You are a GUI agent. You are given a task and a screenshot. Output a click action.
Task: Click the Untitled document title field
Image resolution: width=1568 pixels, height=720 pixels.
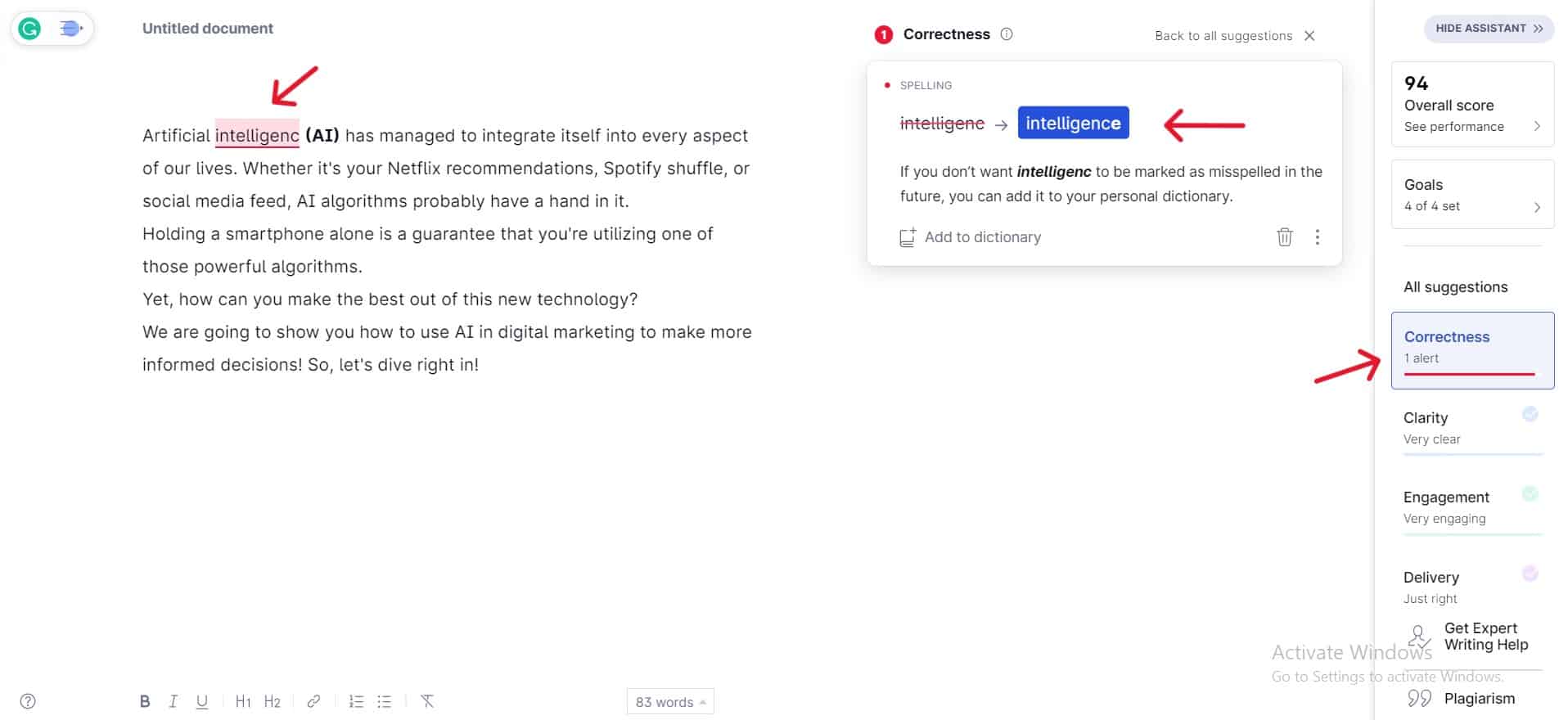(x=208, y=29)
